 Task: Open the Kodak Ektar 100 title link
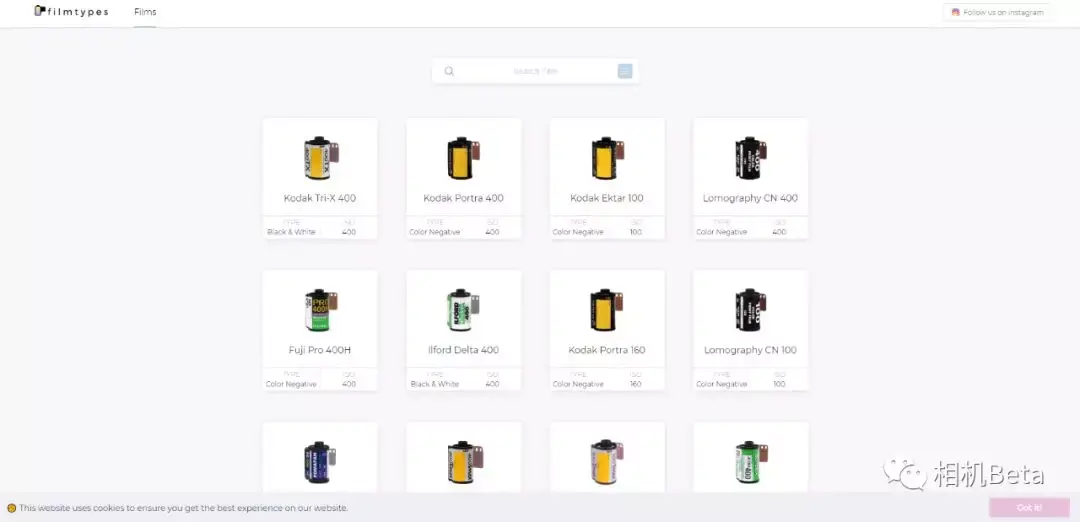[607, 198]
